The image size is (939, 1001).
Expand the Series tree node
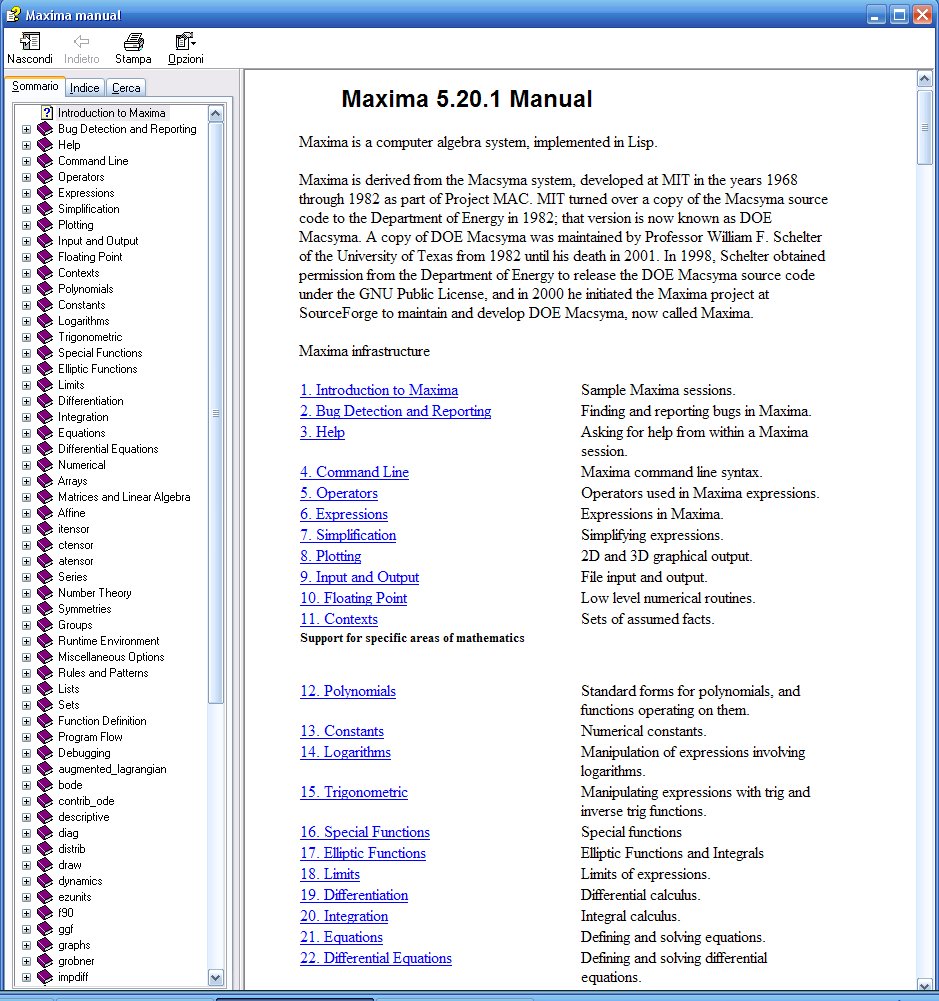[x=26, y=577]
